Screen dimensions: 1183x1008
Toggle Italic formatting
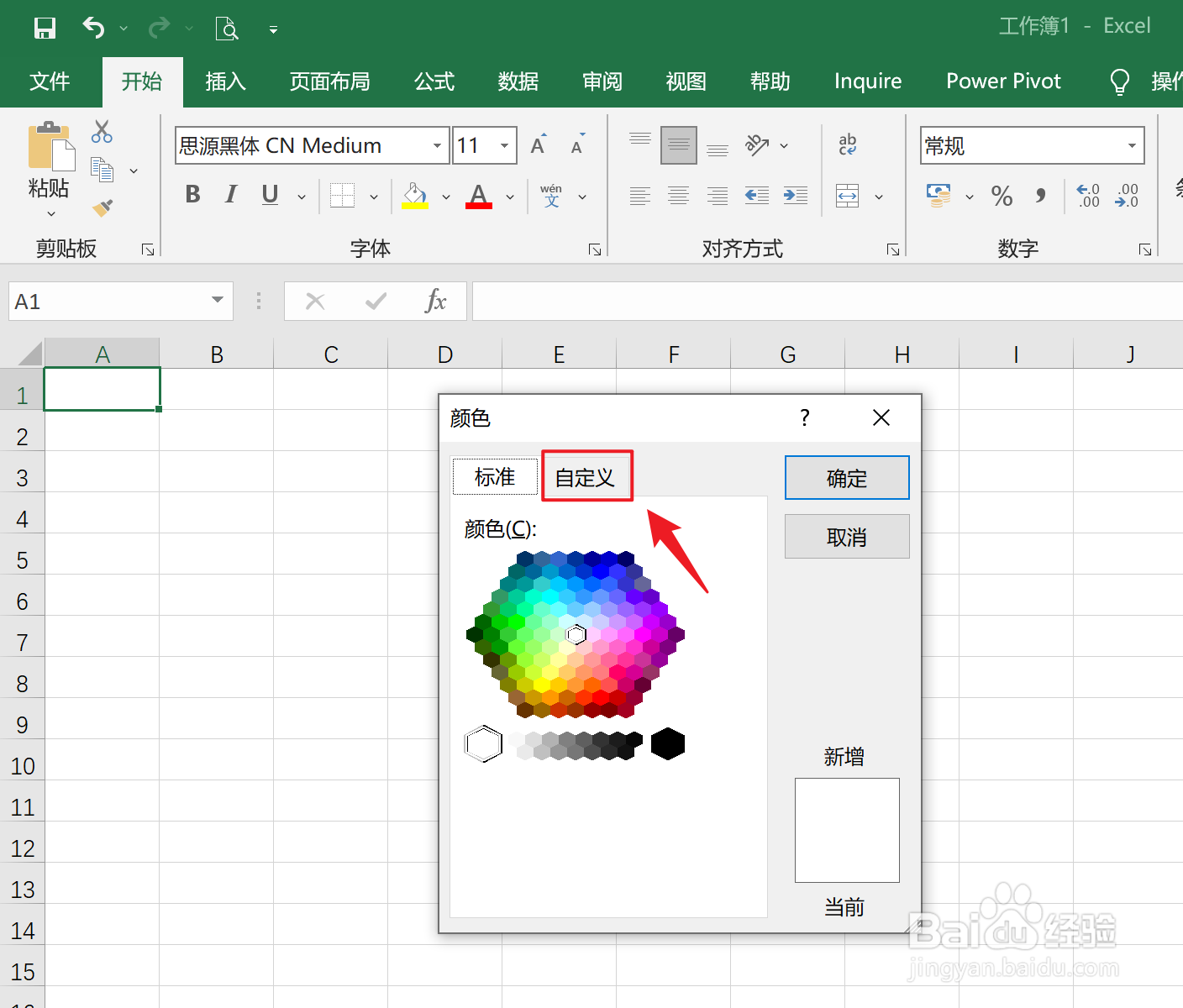click(230, 194)
